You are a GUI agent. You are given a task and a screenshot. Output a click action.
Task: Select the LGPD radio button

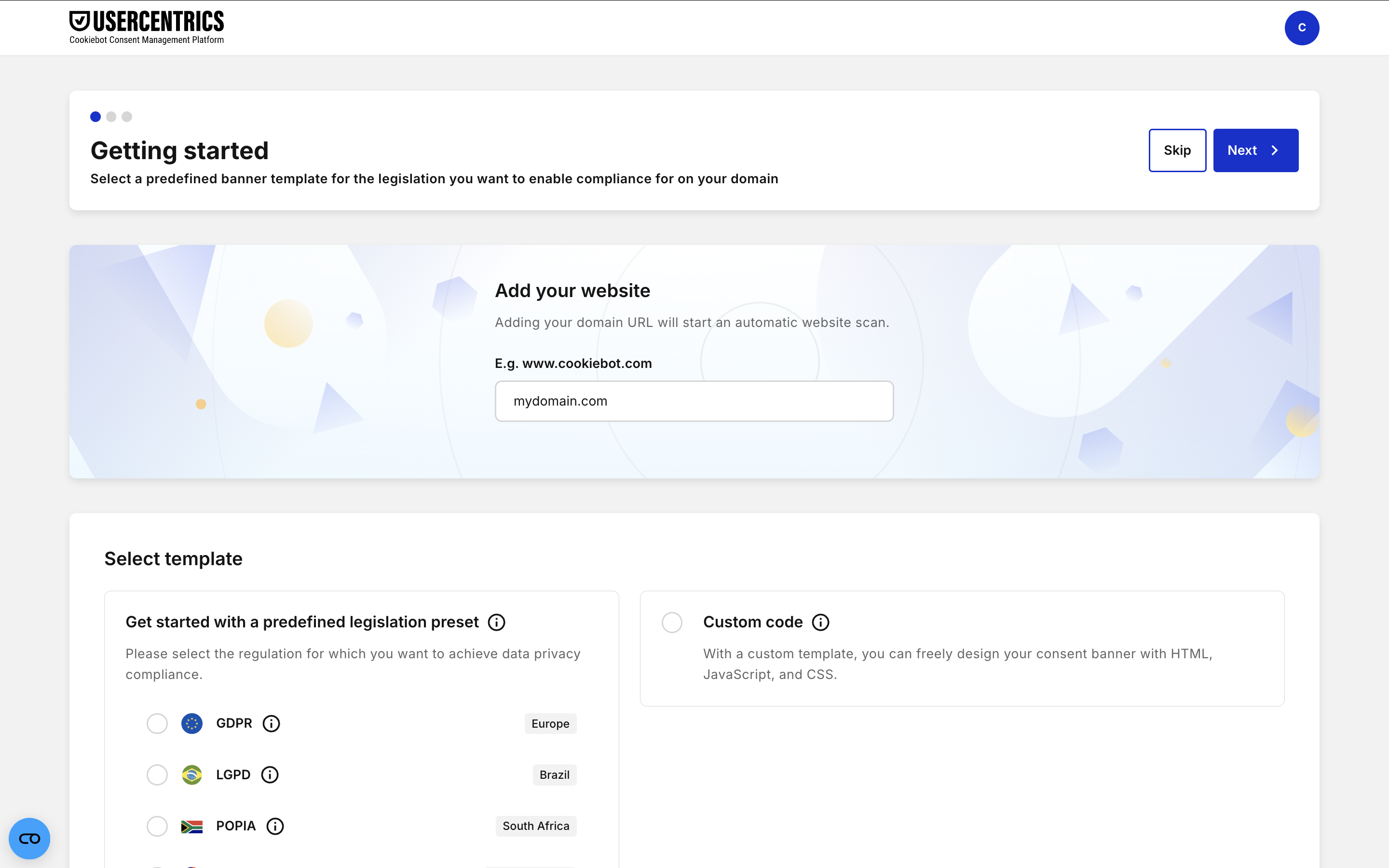tap(157, 774)
